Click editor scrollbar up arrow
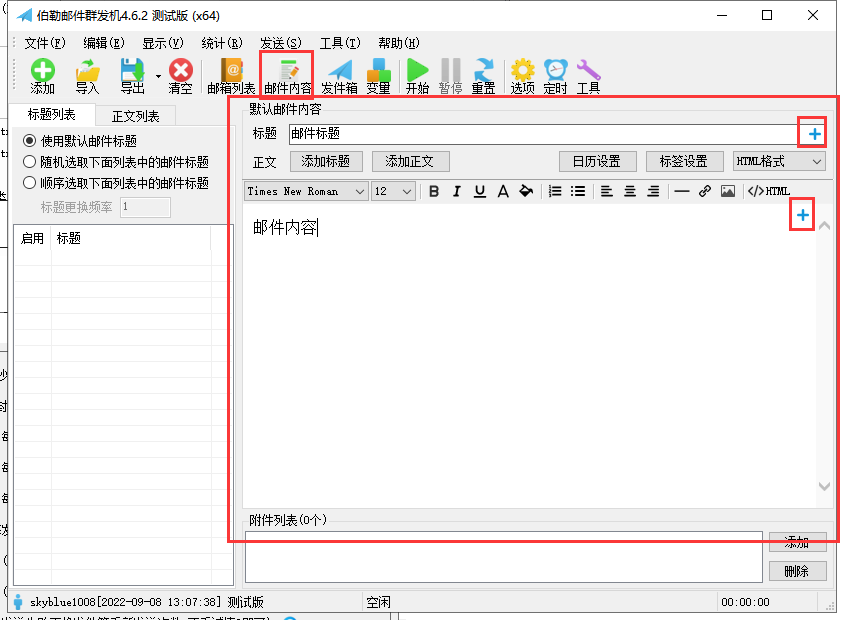Screen dimensions: 844x620 [824, 227]
